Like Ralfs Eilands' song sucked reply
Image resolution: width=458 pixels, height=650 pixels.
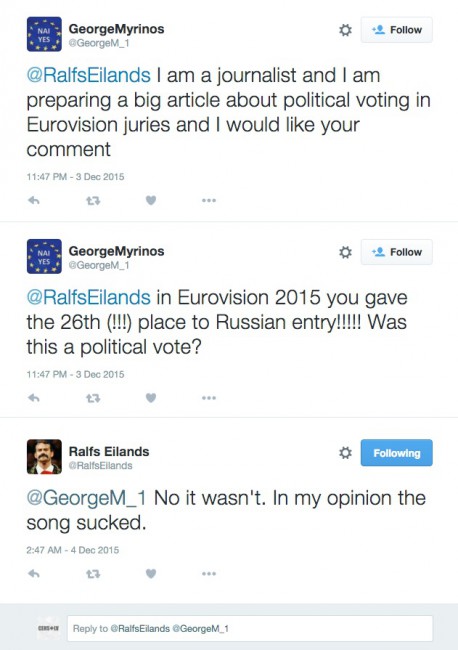(151, 573)
